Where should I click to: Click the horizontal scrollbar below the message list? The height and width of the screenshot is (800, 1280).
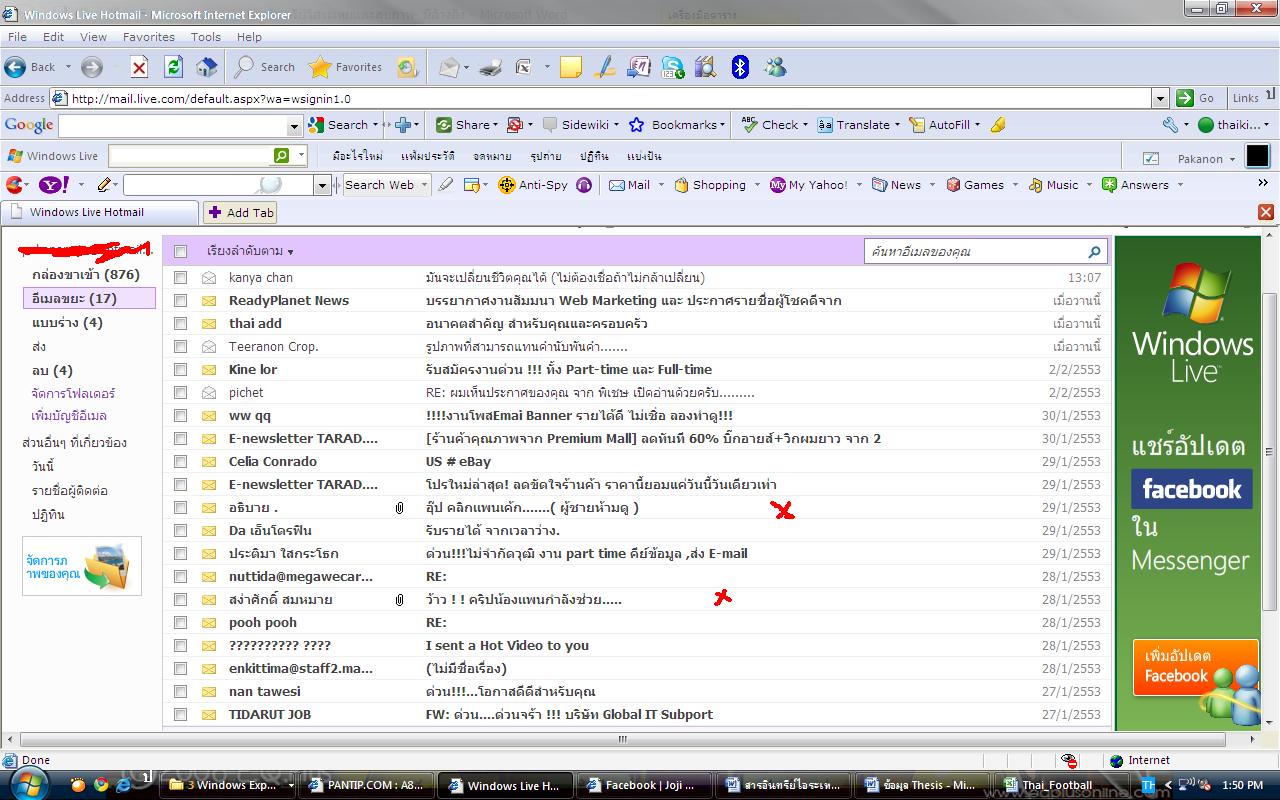click(x=622, y=740)
